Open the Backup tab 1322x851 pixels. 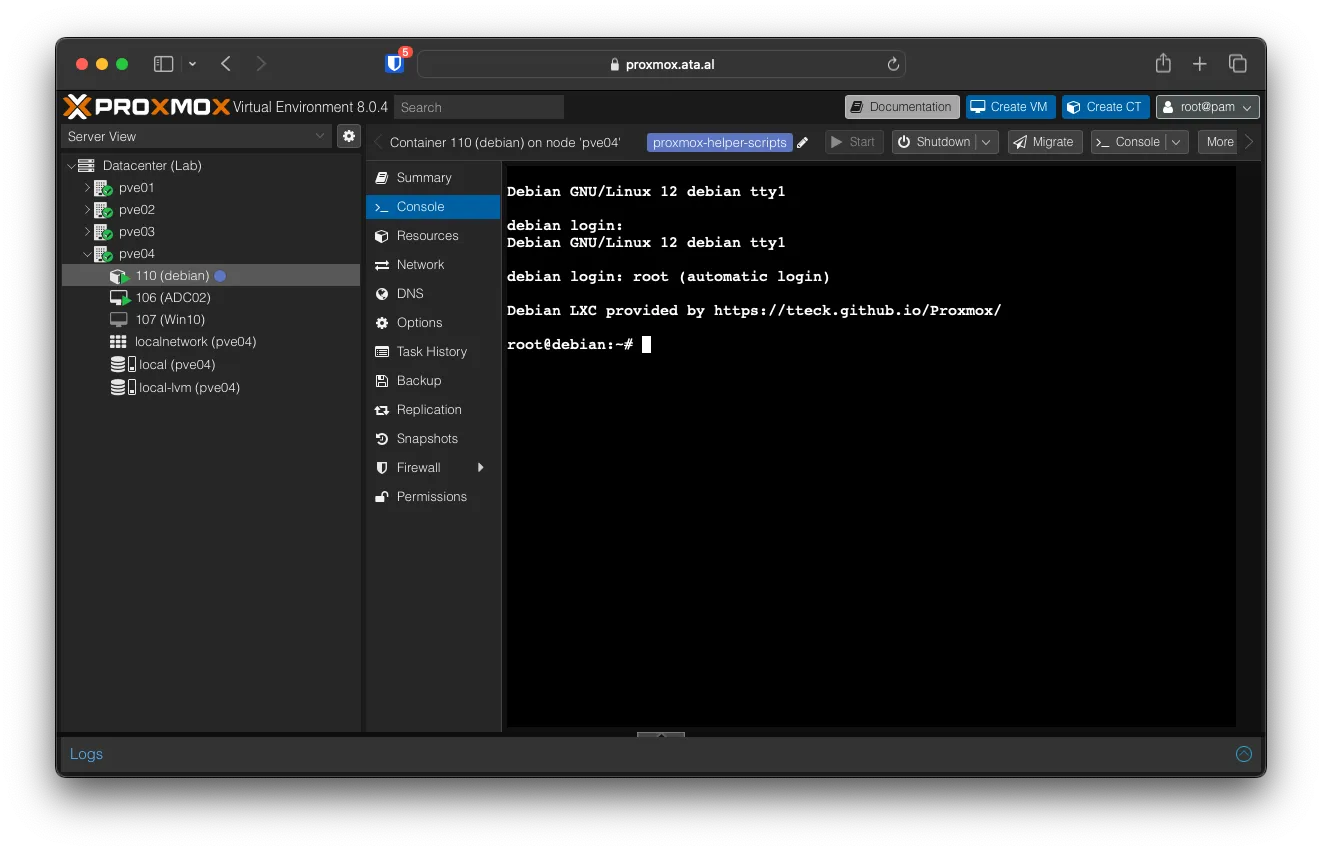433,381
